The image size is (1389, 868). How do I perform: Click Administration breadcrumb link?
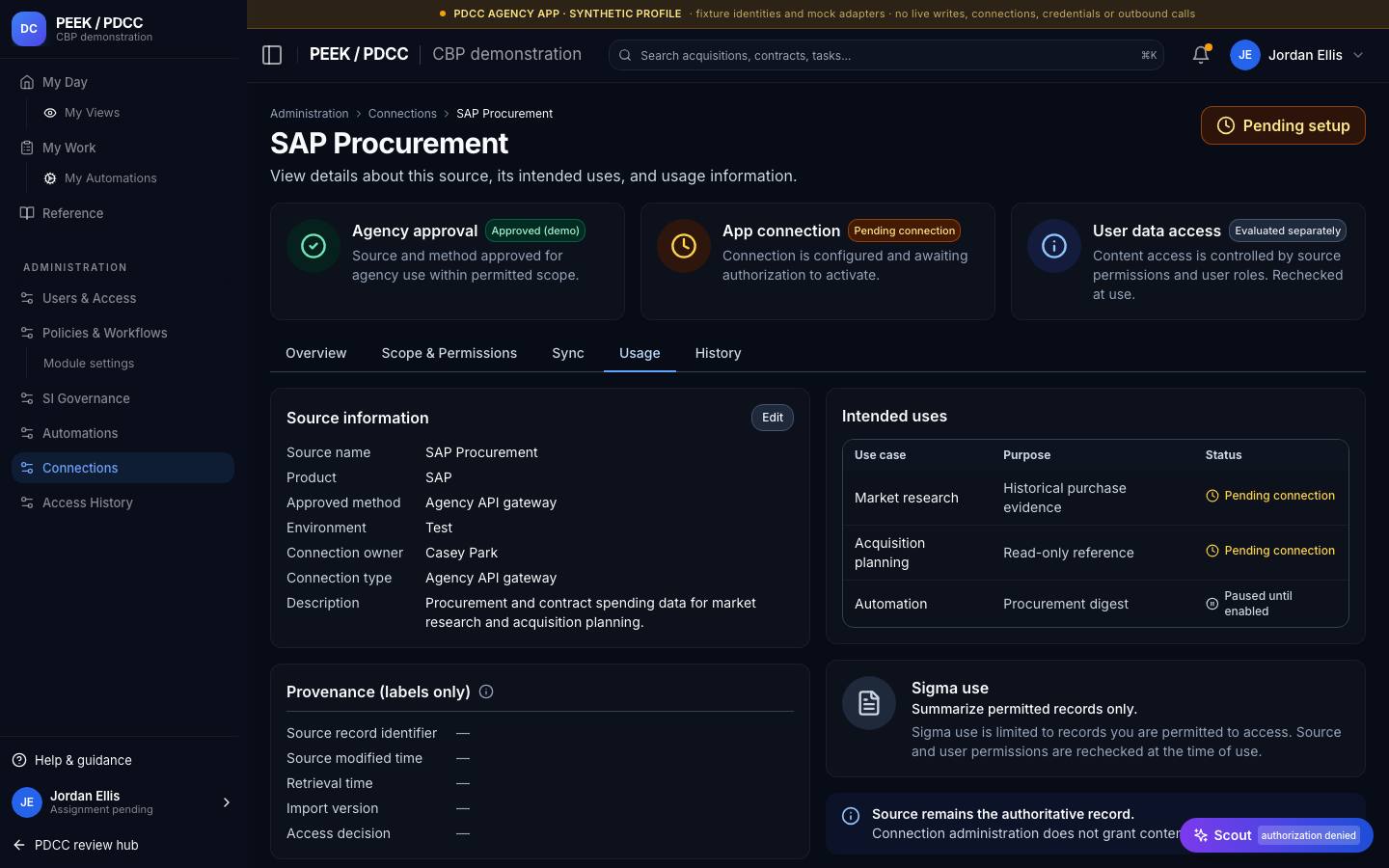point(310,114)
